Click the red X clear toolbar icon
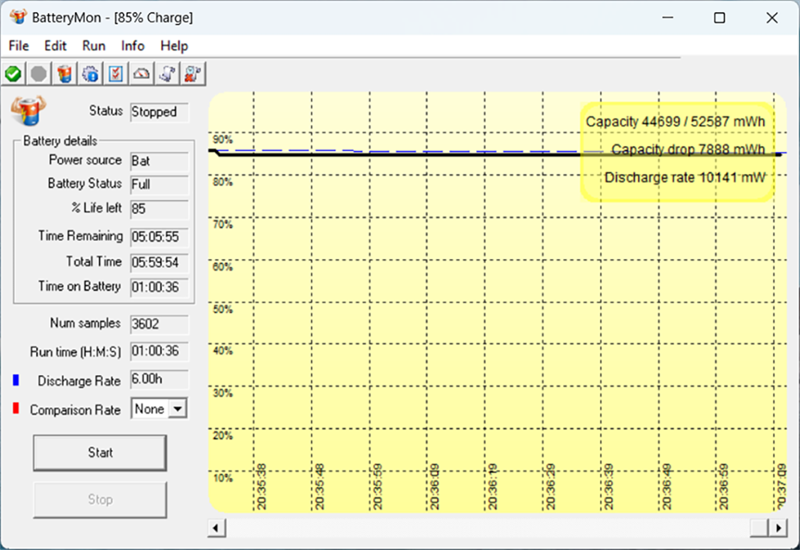This screenshot has width=800, height=550. [193, 74]
